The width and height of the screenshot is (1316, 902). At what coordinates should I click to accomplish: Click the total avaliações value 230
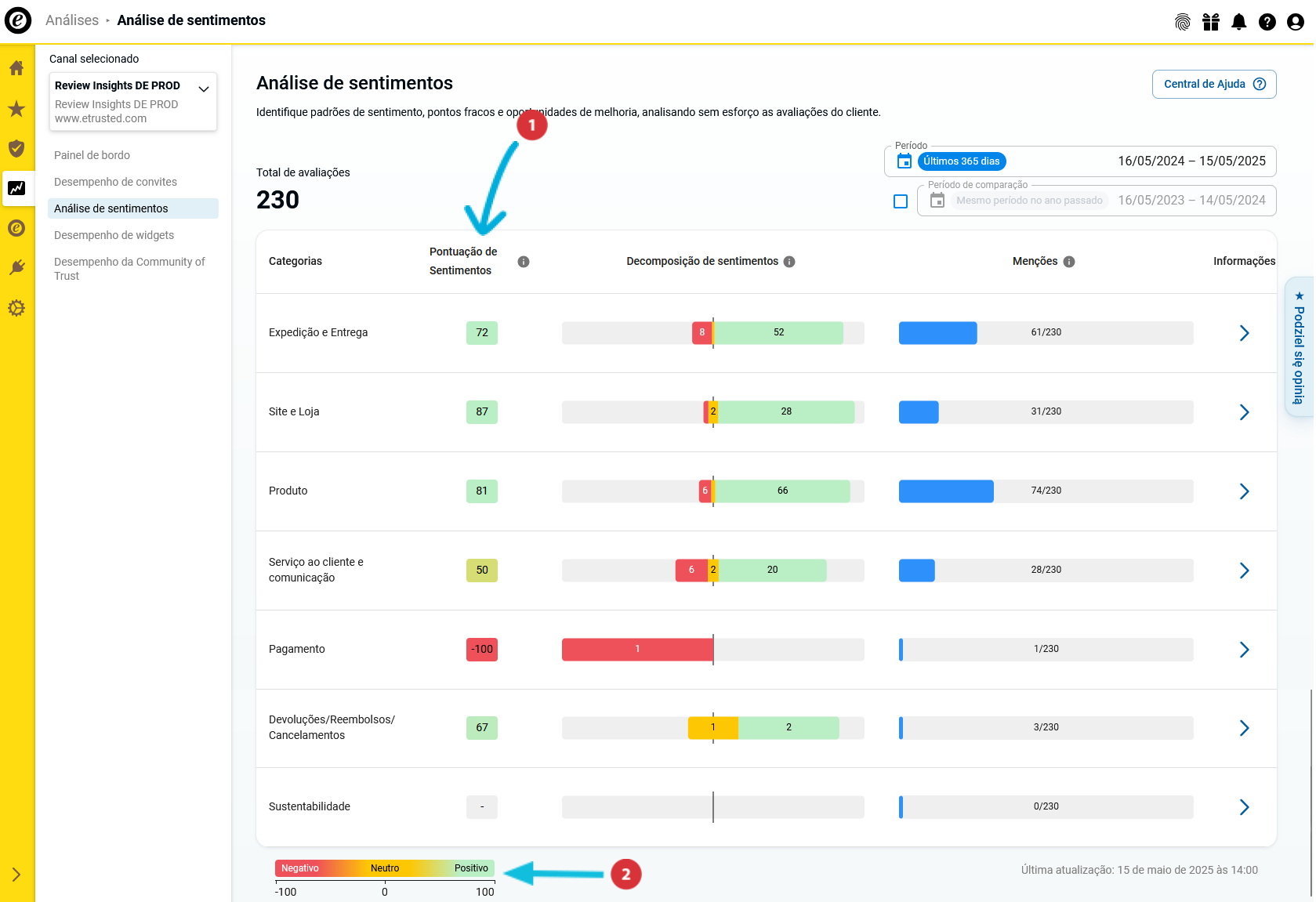click(x=278, y=200)
